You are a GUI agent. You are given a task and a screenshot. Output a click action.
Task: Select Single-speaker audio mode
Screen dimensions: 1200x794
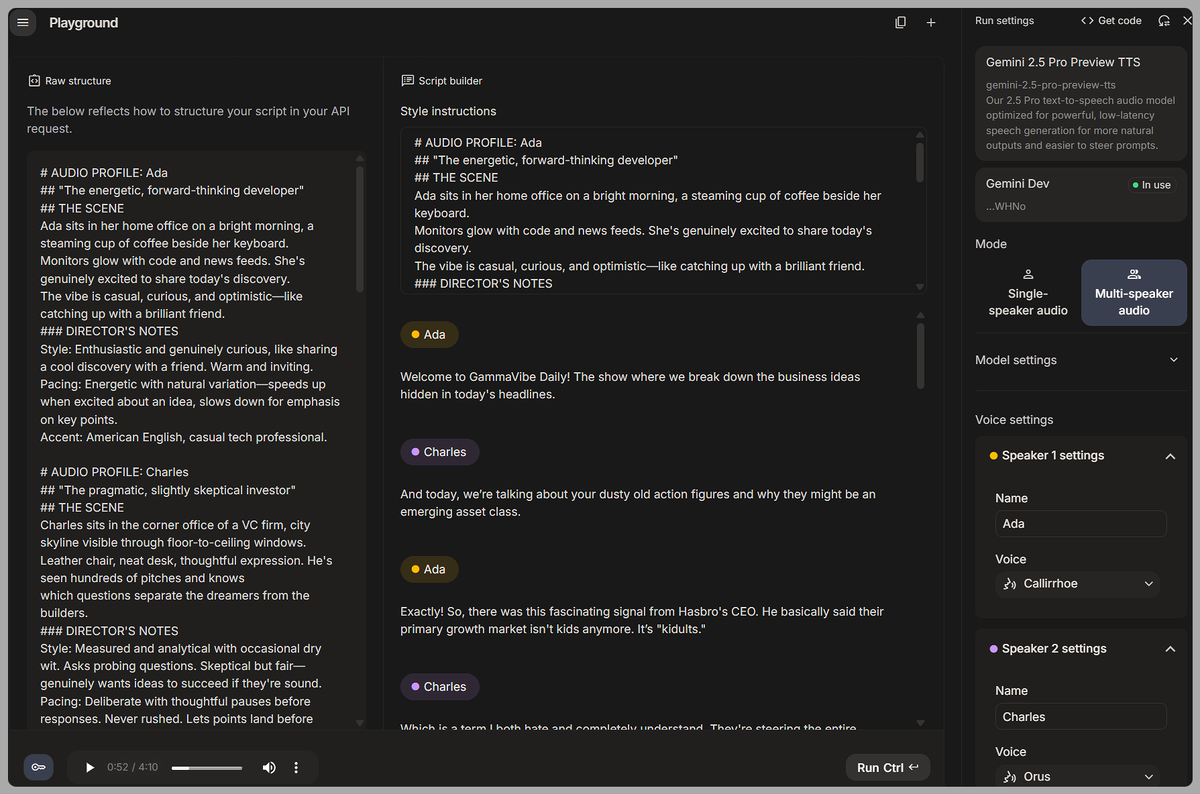[1027, 292]
